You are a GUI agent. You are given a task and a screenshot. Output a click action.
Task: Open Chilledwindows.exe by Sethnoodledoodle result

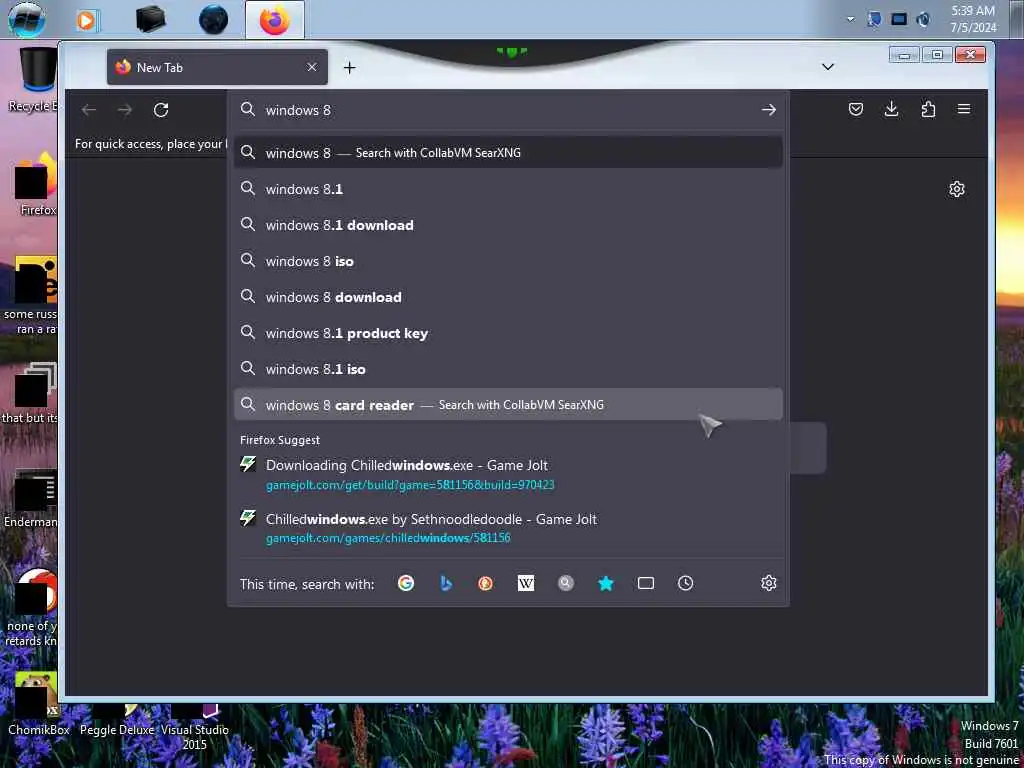tap(508, 528)
